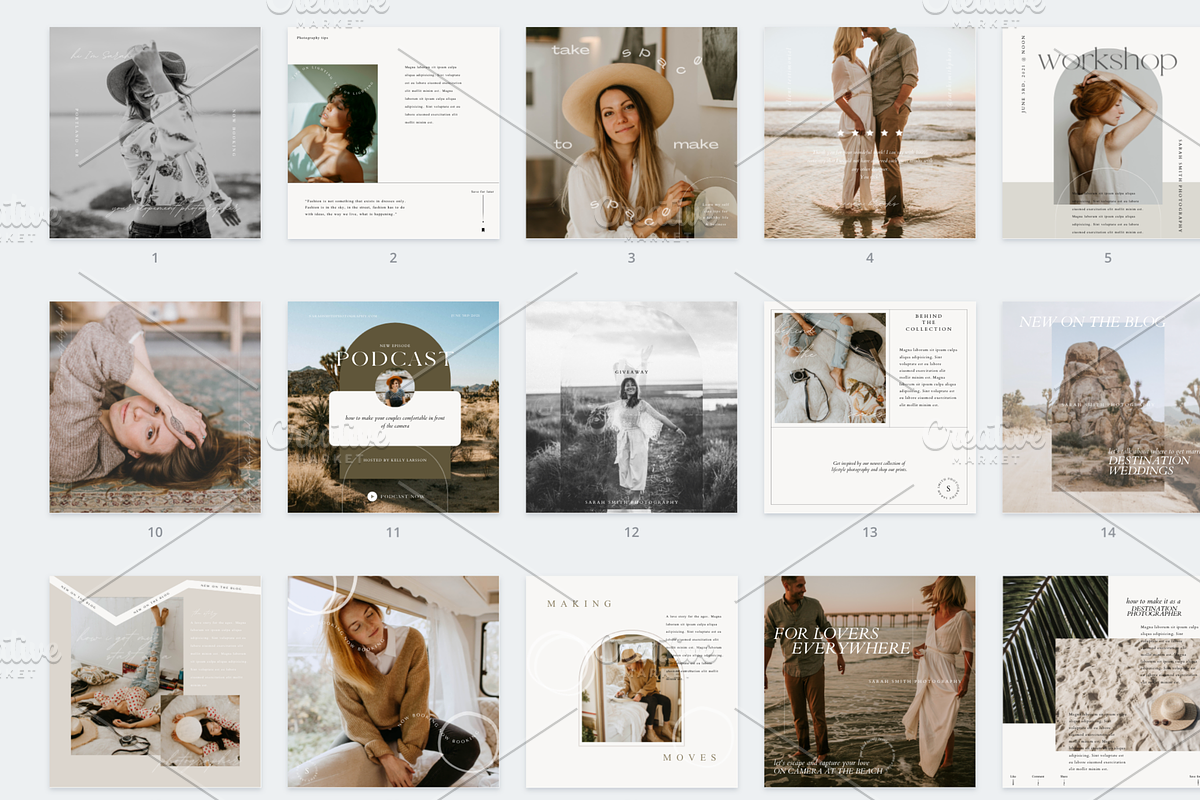Select the Giveaway black-and-white template 12
Viewport: 1200px width, 800px height.
click(x=632, y=407)
